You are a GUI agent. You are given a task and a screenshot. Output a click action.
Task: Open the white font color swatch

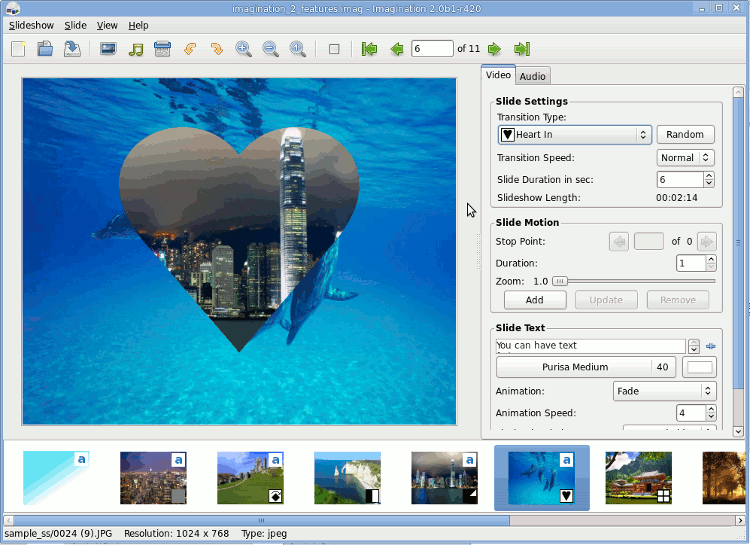click(x=699, y=367)
